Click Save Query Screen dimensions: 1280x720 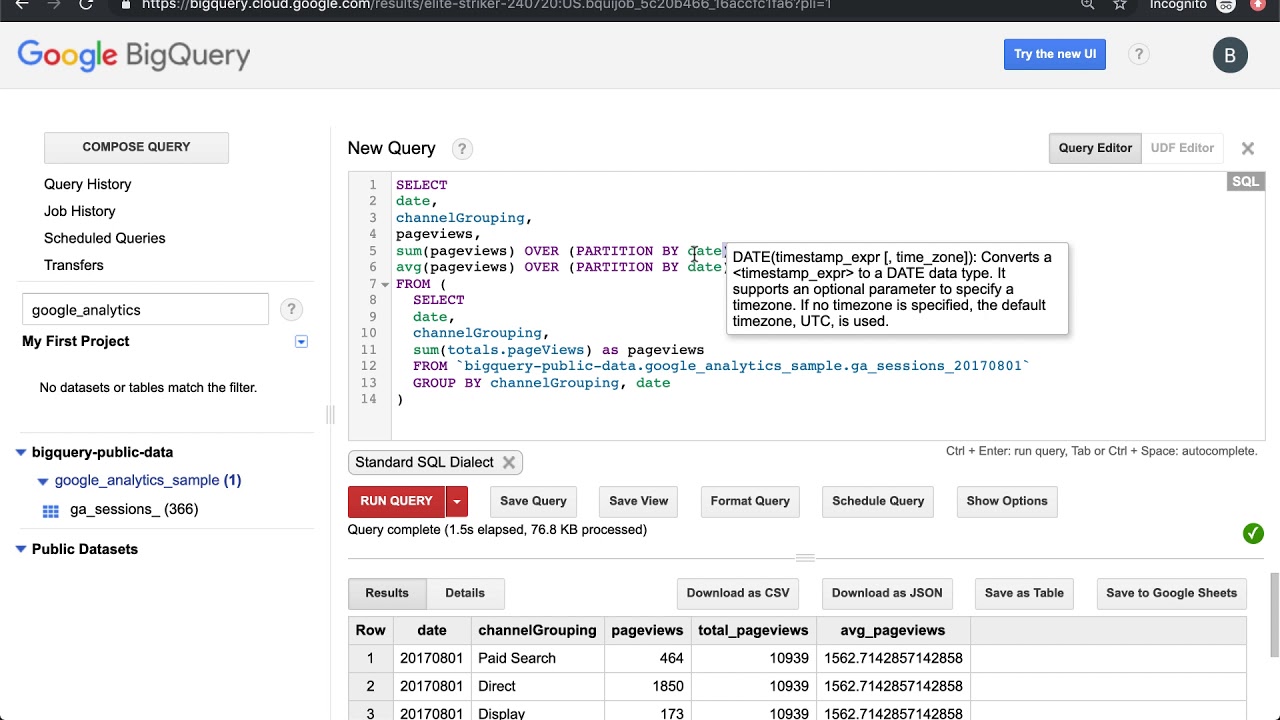click(533, 501)
